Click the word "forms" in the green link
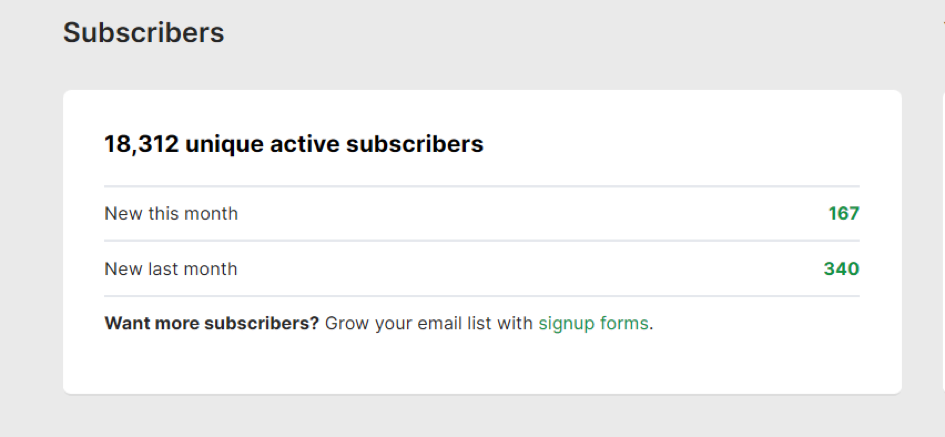Viewport: 945px width, 437px height. point(624,324)
